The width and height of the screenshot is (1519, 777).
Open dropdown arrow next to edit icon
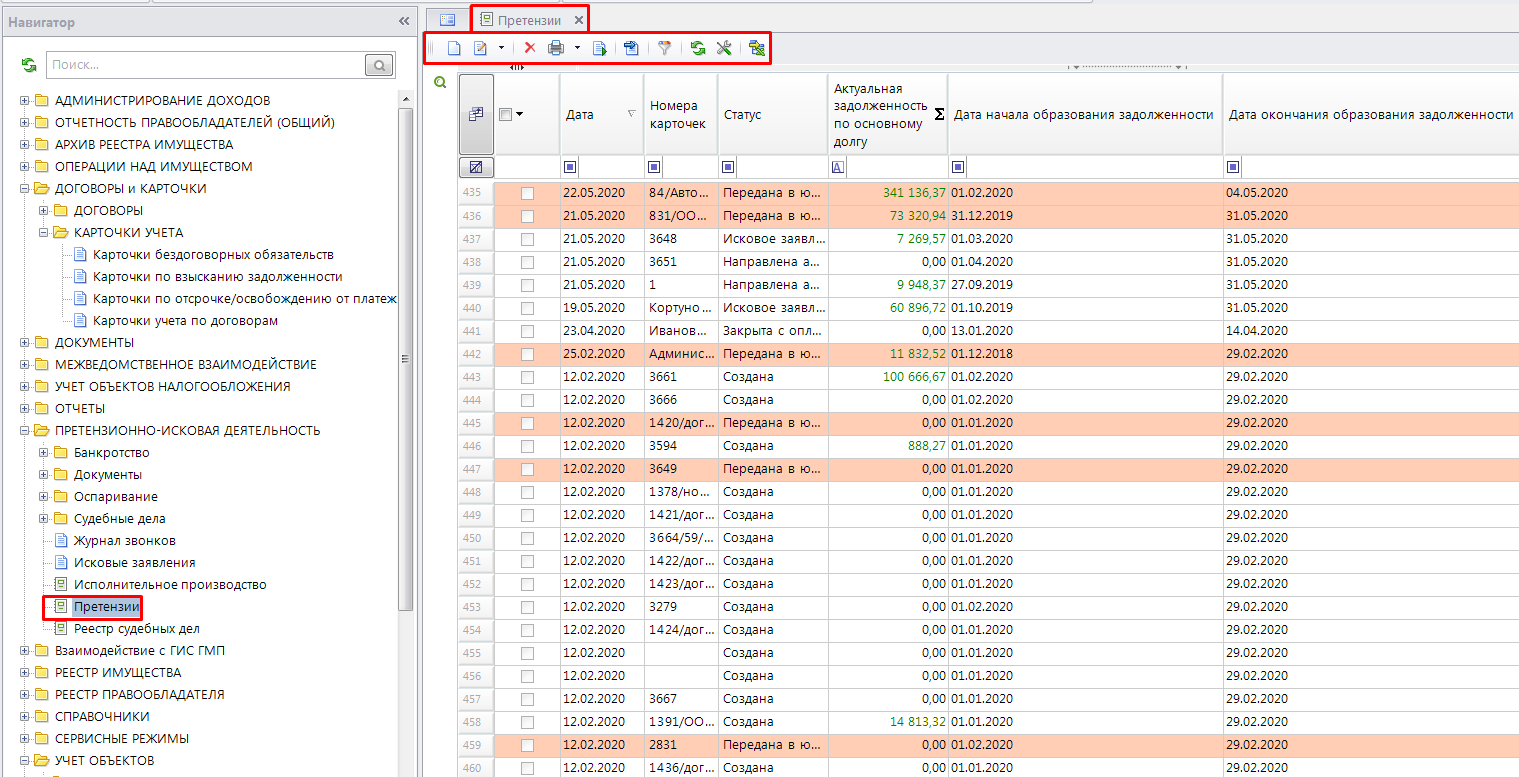[500, 48]
